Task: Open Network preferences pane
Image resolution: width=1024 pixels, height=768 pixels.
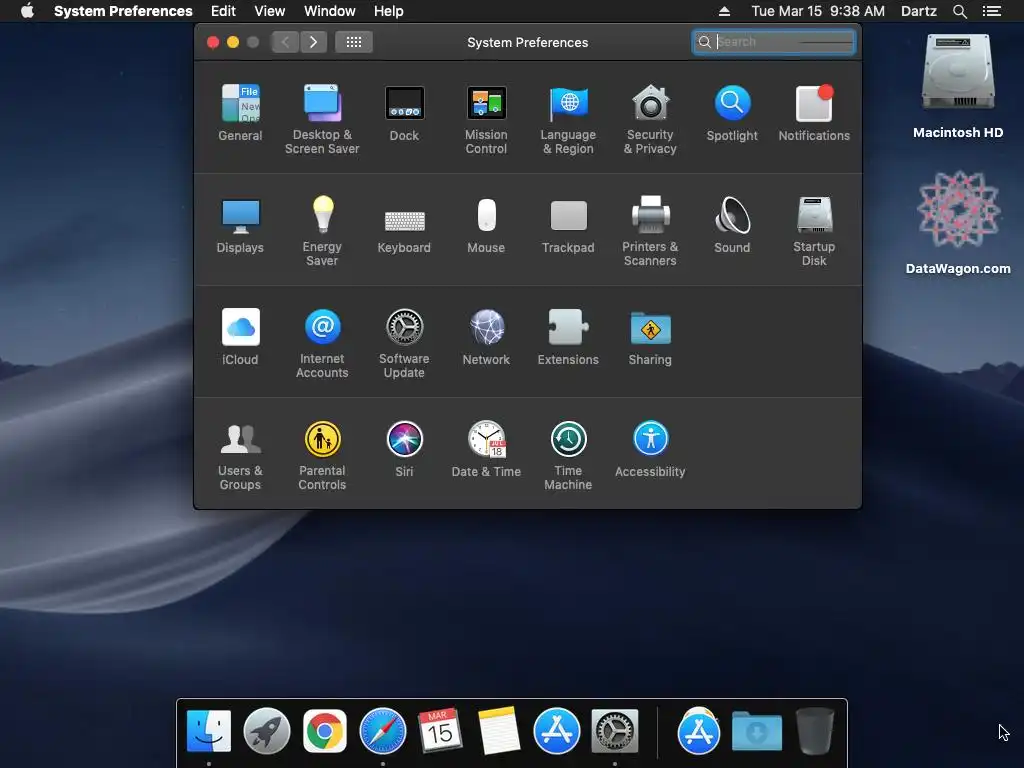Action: click(x=486, y=337)
